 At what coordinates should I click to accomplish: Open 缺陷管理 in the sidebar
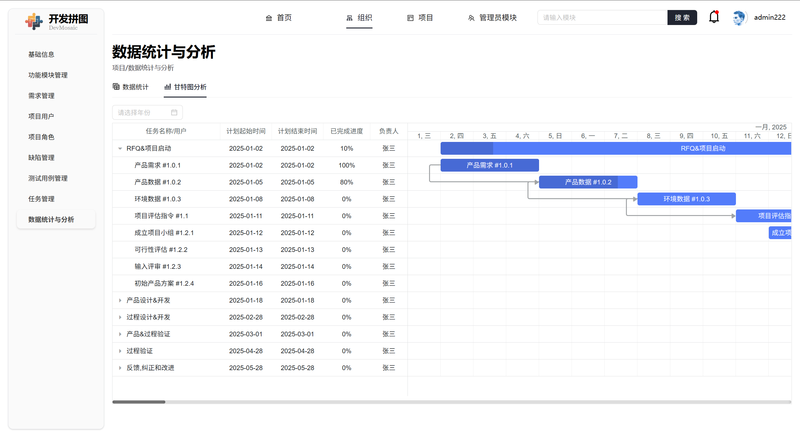pyautogui.click(x=41, y=158)
